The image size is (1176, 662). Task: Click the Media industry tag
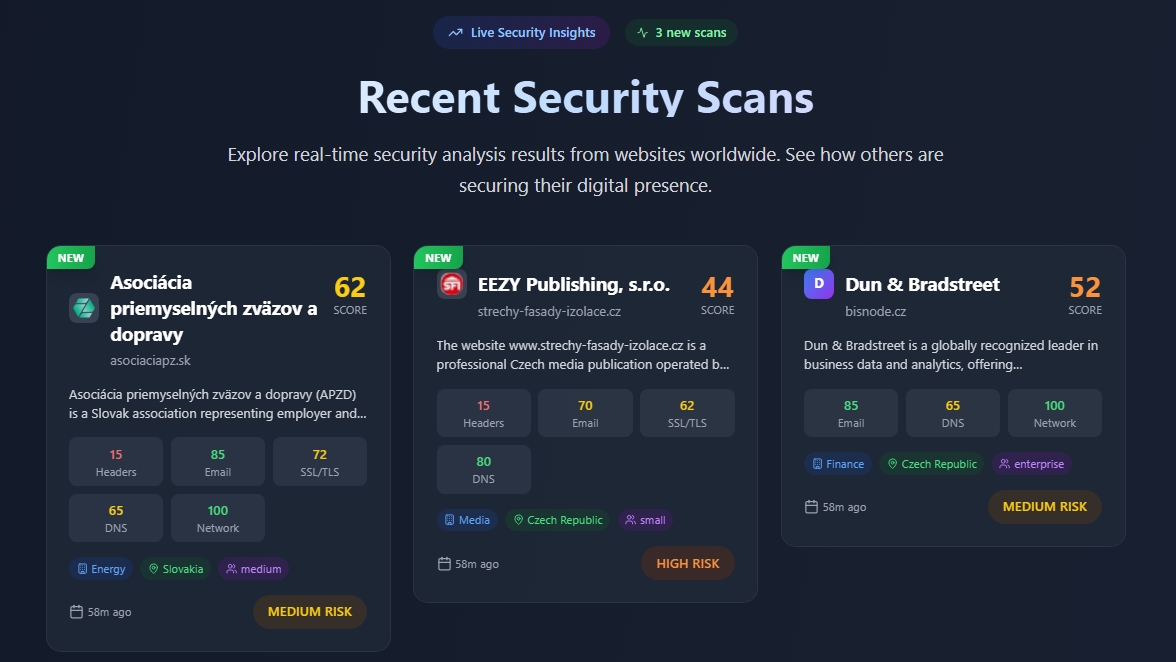pyautogui.click(x=468, y=520)
